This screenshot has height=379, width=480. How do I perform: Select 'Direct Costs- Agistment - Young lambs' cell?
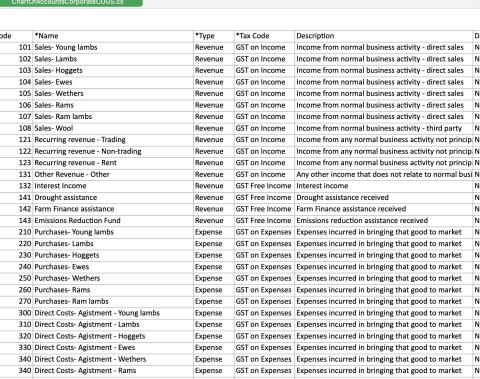[x=113, y=313]
